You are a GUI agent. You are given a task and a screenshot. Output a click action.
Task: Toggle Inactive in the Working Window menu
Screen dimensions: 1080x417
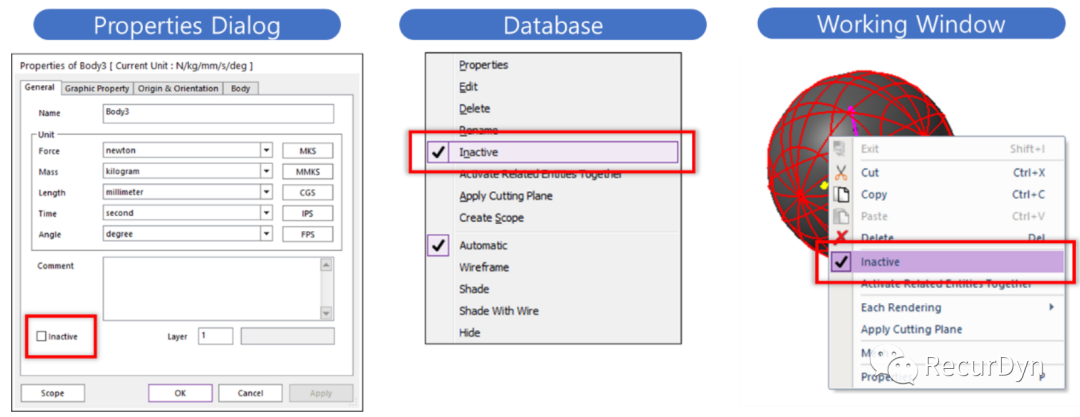coord(879,262)
